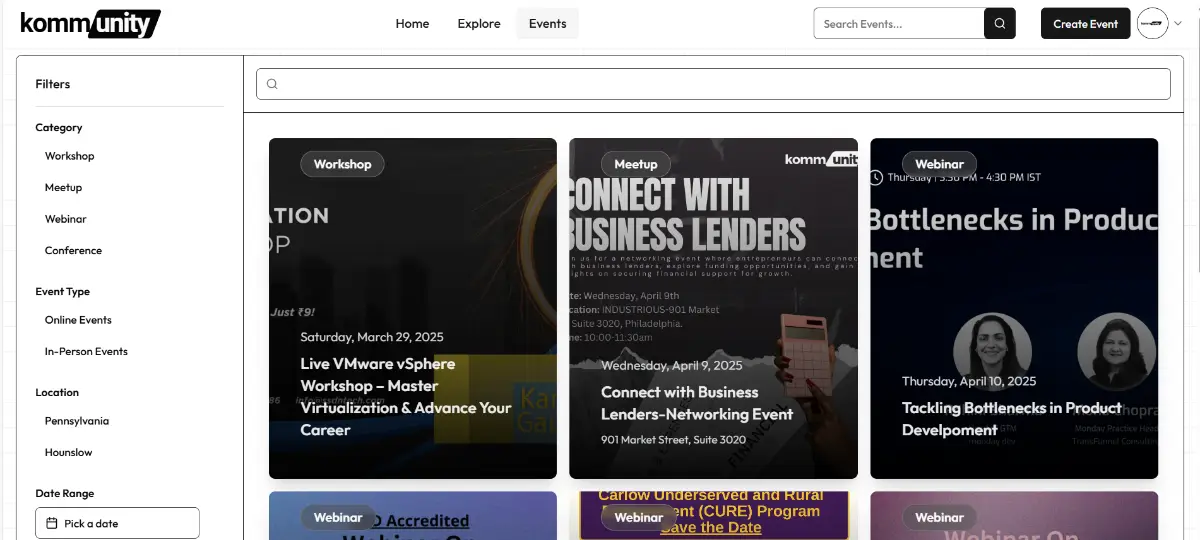Screen dimensions: 1200x540
Task: Click the Create Event button
Action: point(1085,24)
